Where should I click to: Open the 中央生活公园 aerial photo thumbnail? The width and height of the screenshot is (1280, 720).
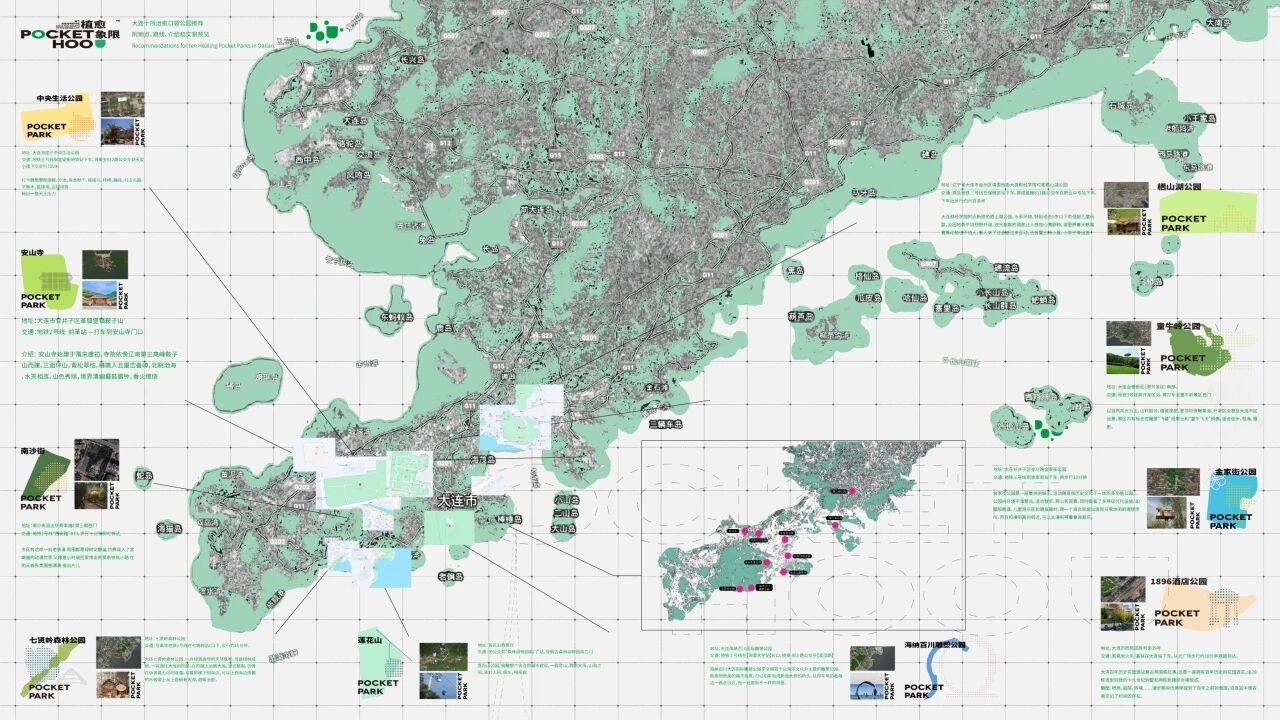(x=122, y=104)
